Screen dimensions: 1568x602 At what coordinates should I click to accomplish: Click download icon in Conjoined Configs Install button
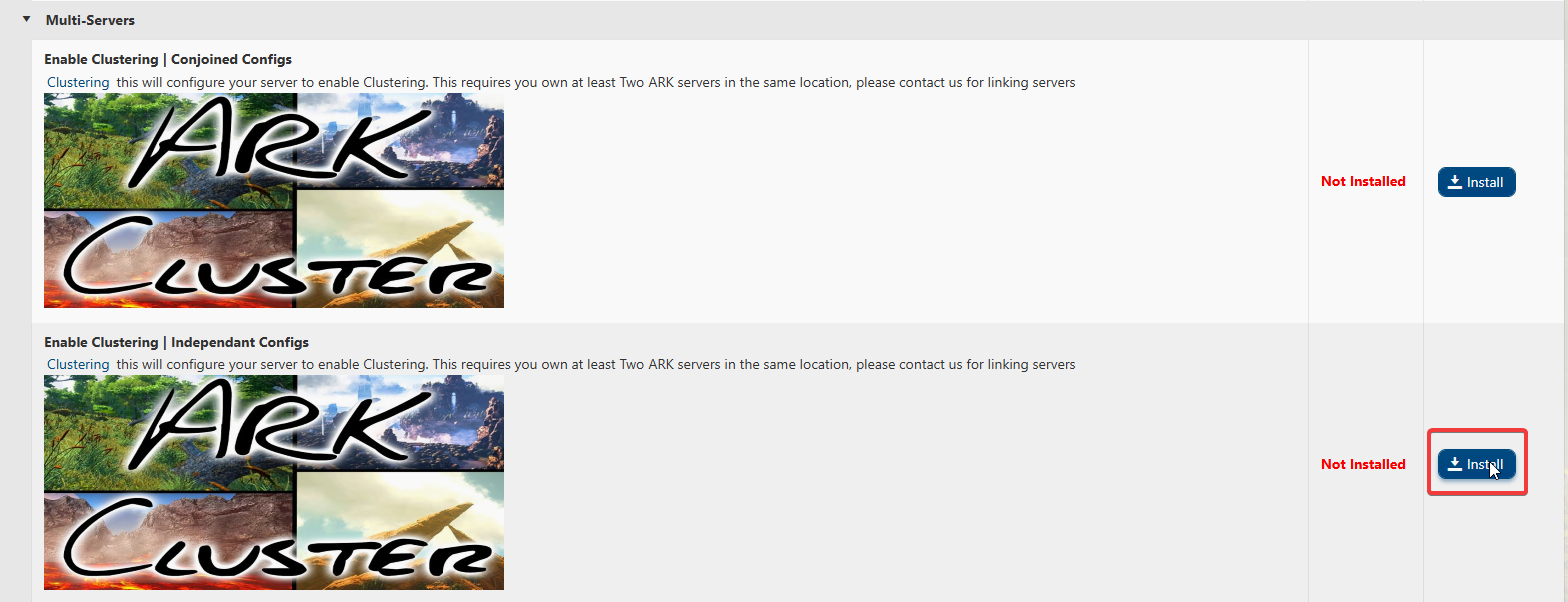pyautogui.click(x=1455, y=182)
